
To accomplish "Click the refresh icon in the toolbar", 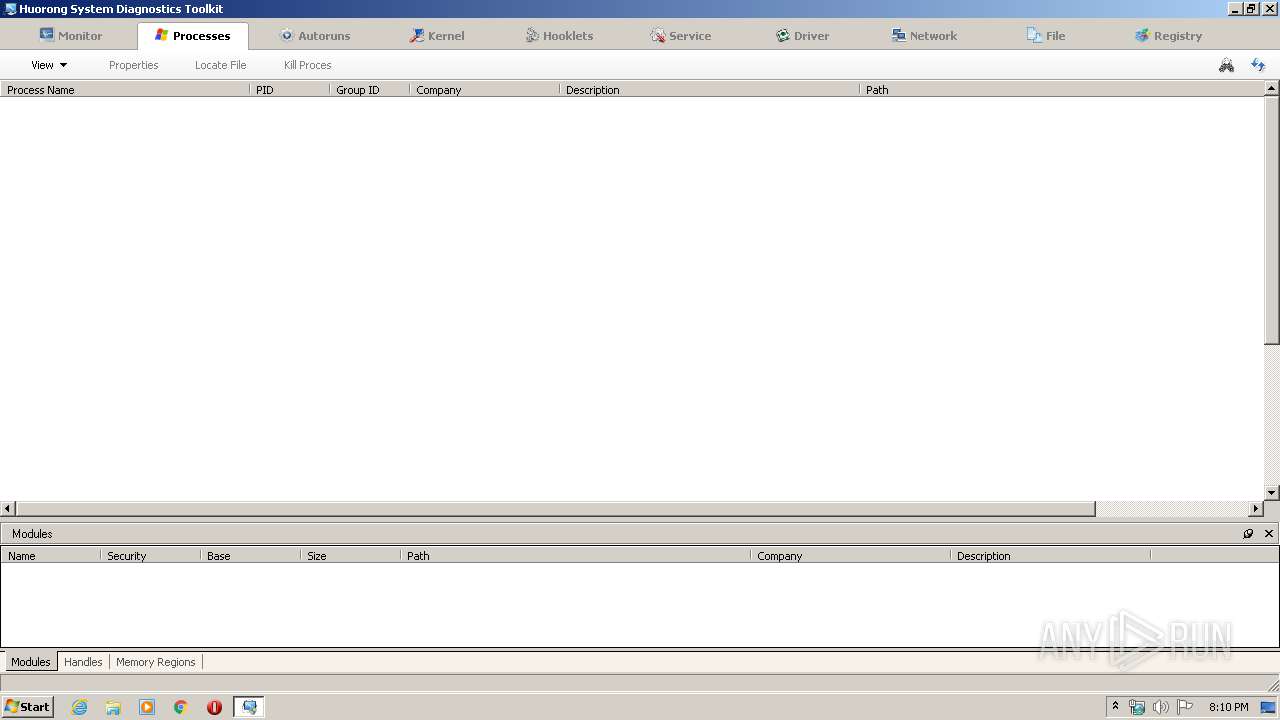I will click(1258, 65).
